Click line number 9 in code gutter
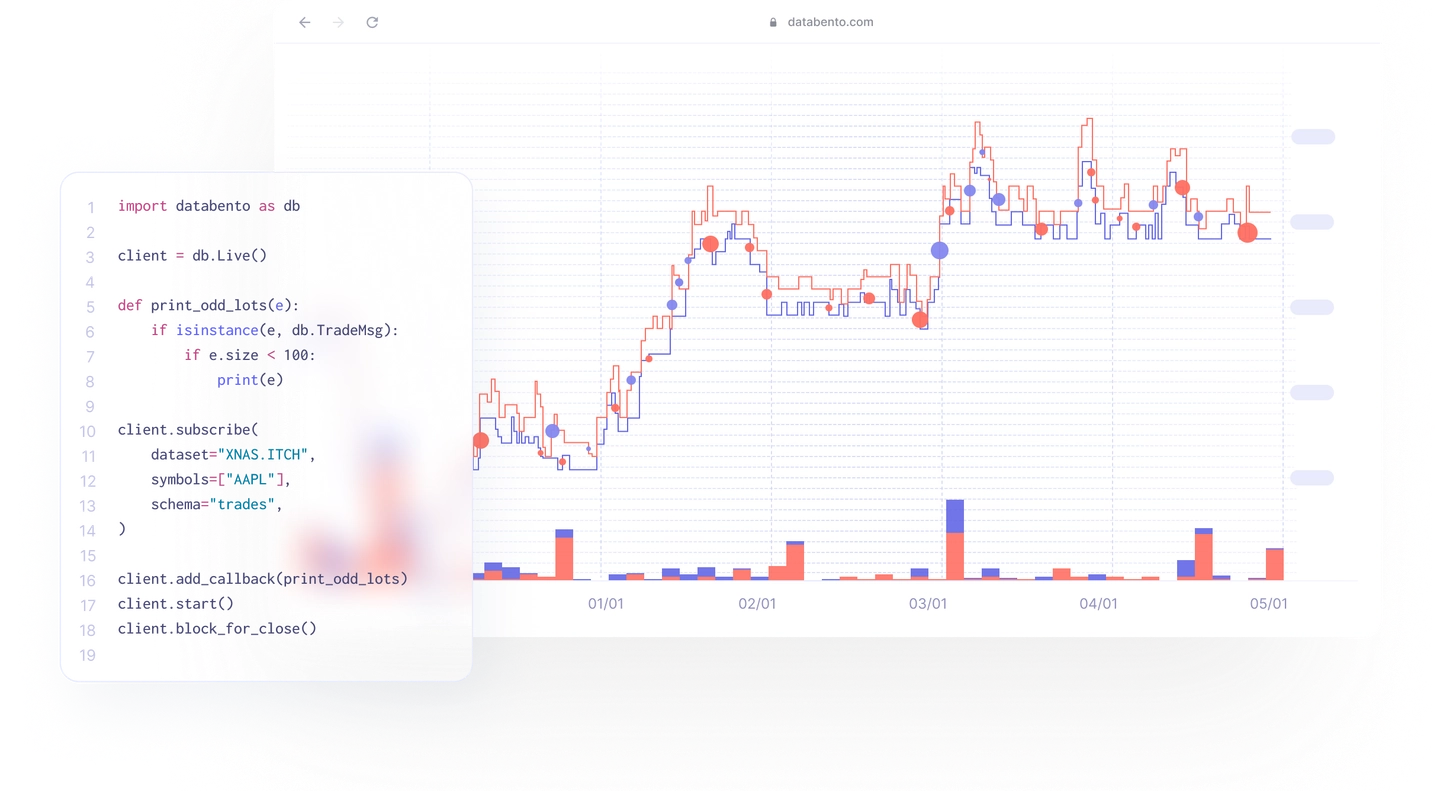1440x791 pixels. click(x=90, y=407)
